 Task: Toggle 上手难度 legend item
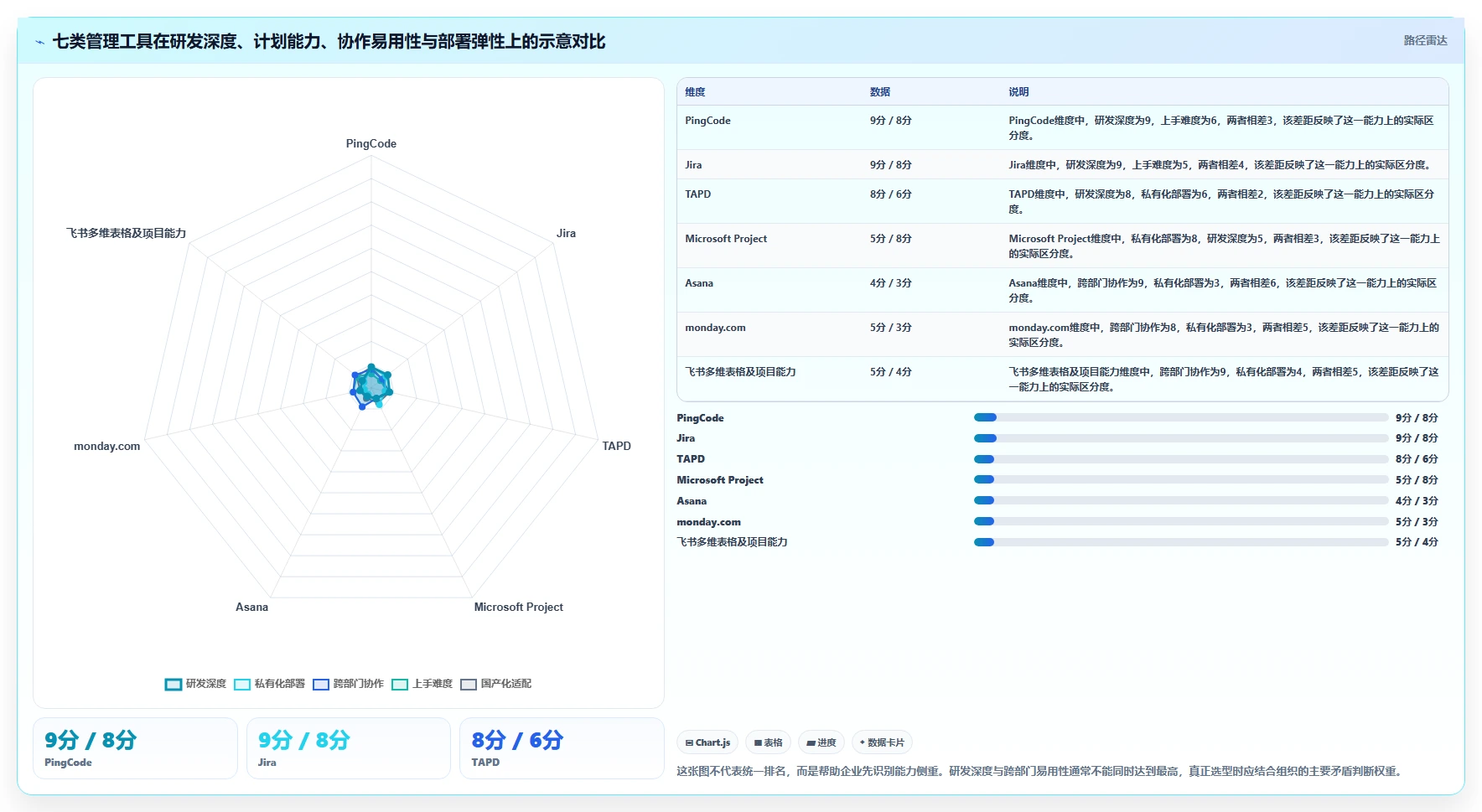point(422,684)
